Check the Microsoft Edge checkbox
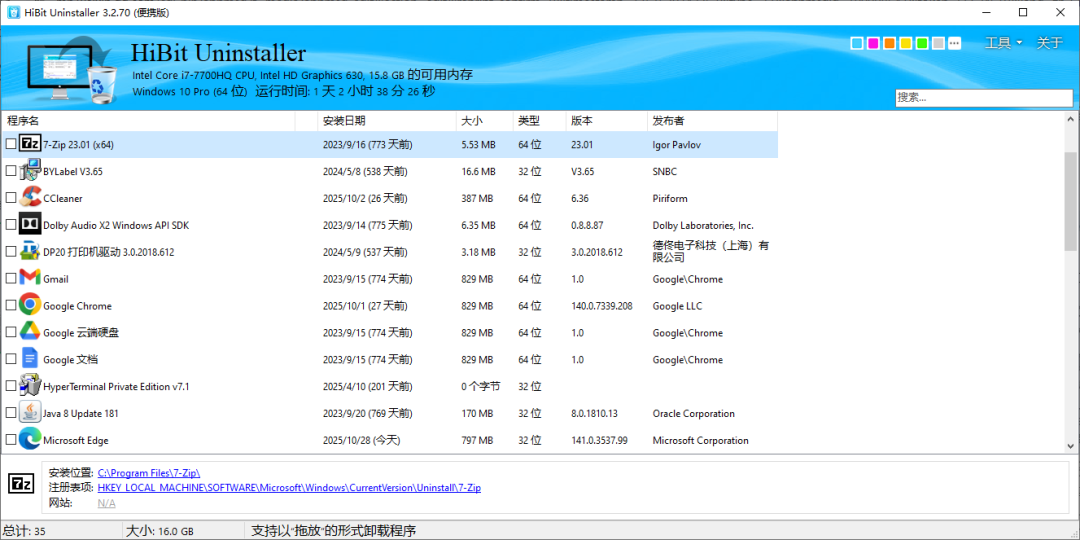The width and height of the screenshot is (1080, 540). [x=10, y=439]
